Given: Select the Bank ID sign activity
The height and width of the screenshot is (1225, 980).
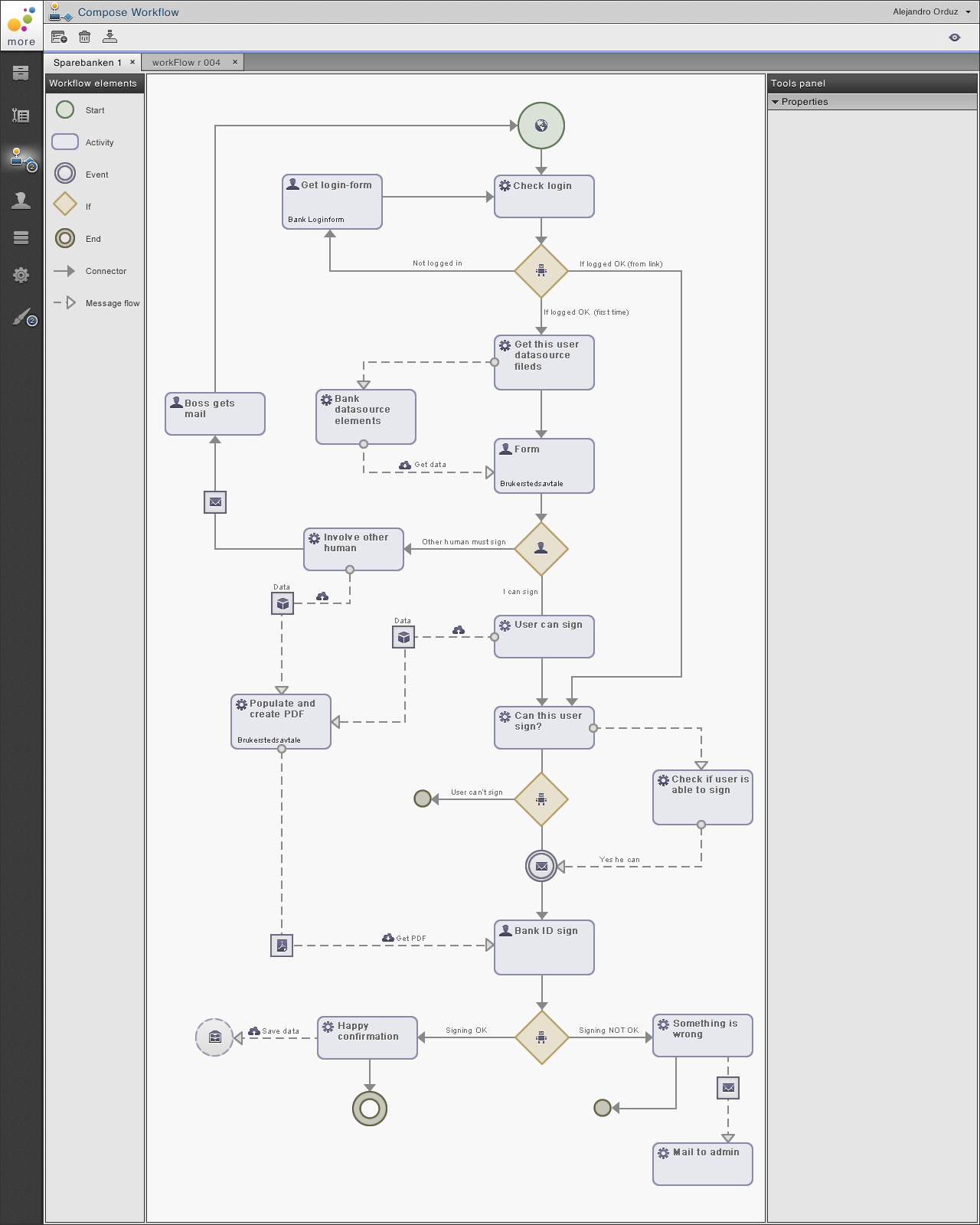Looking at the screenshot, I should (544, 948).
